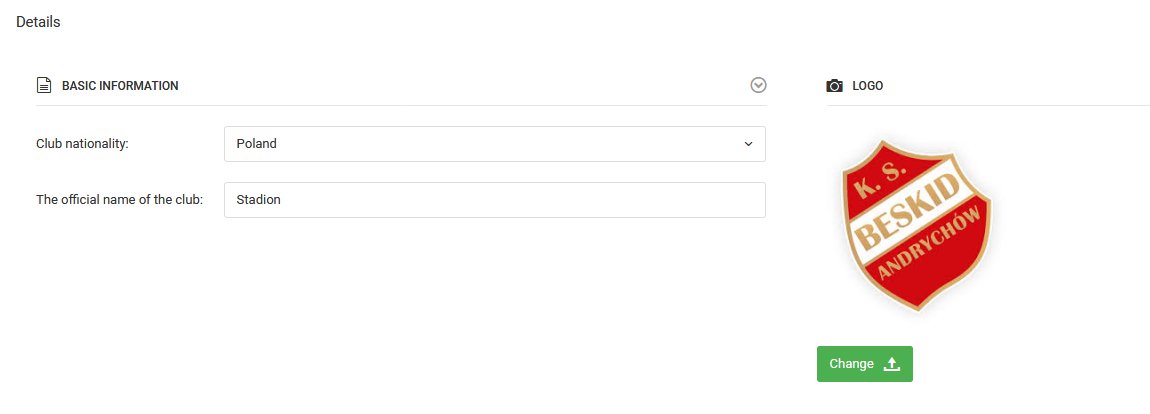1150x414 pixels.
Task: Click the "Stadion" text in name field
Action: tap(258, 200)
